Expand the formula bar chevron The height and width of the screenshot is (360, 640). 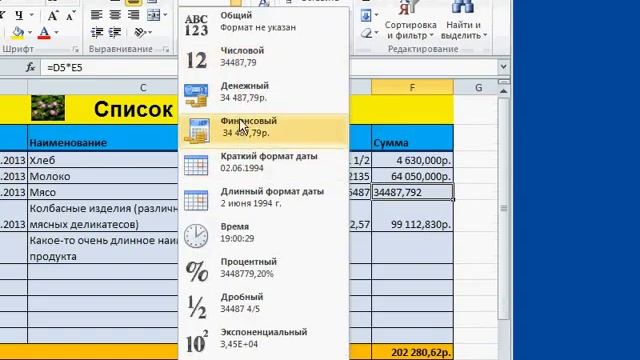tap(503, 67)
